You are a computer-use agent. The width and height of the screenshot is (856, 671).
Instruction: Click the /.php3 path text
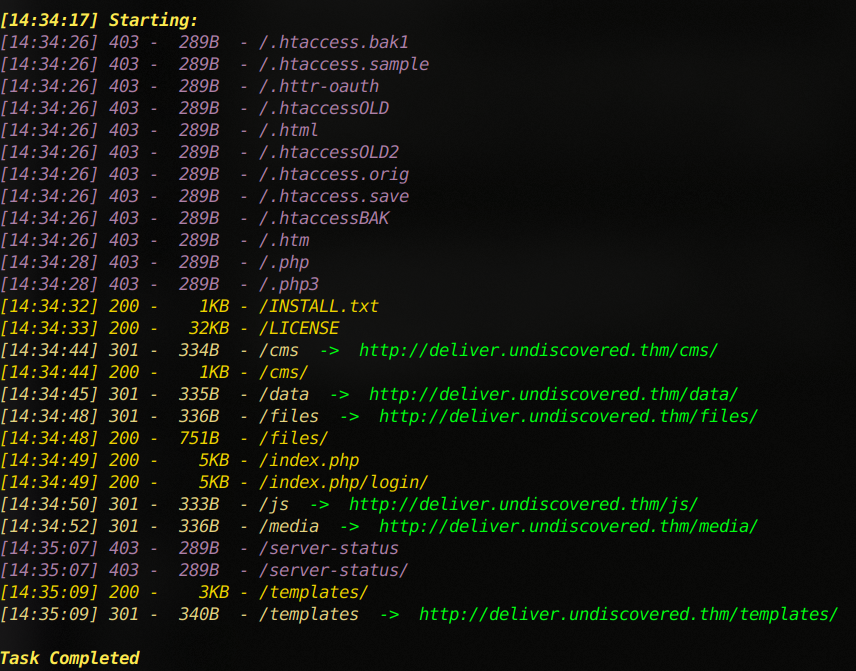pos(289,284)
